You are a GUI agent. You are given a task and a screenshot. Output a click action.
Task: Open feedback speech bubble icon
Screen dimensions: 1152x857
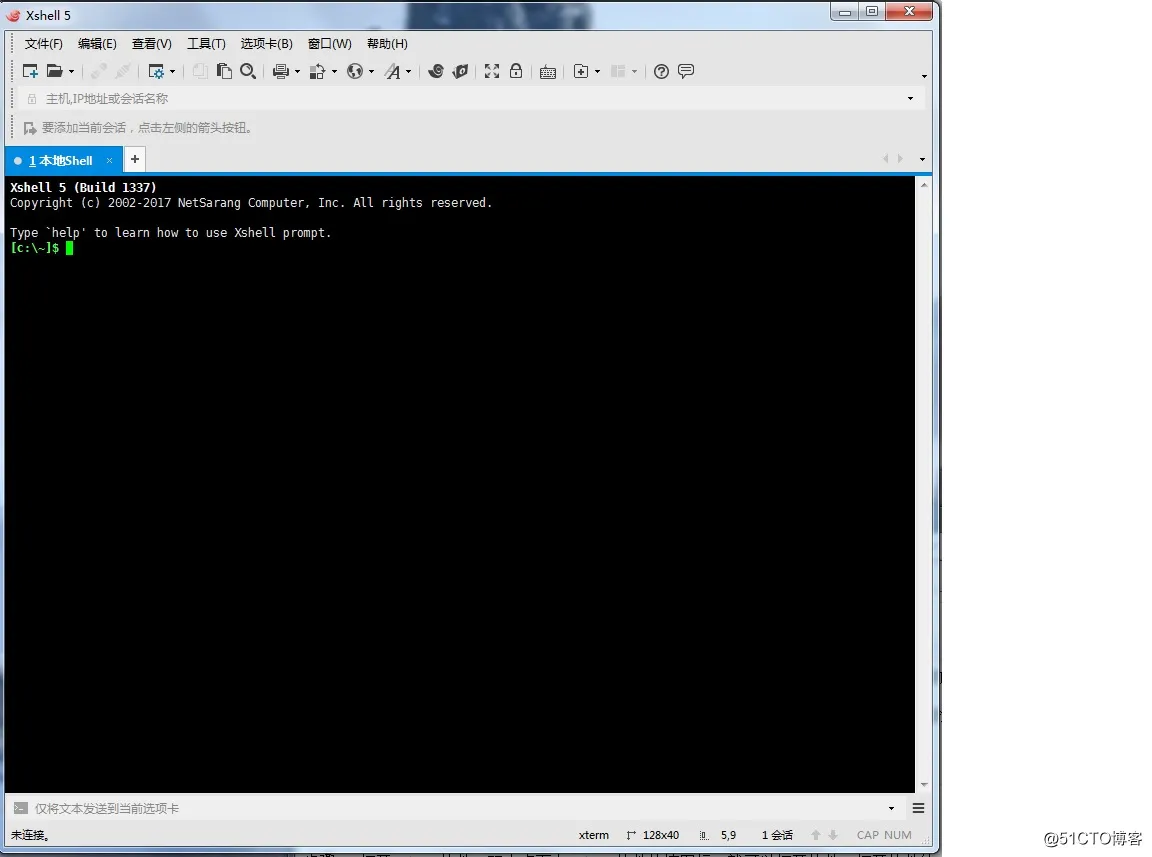pos(685,71)
